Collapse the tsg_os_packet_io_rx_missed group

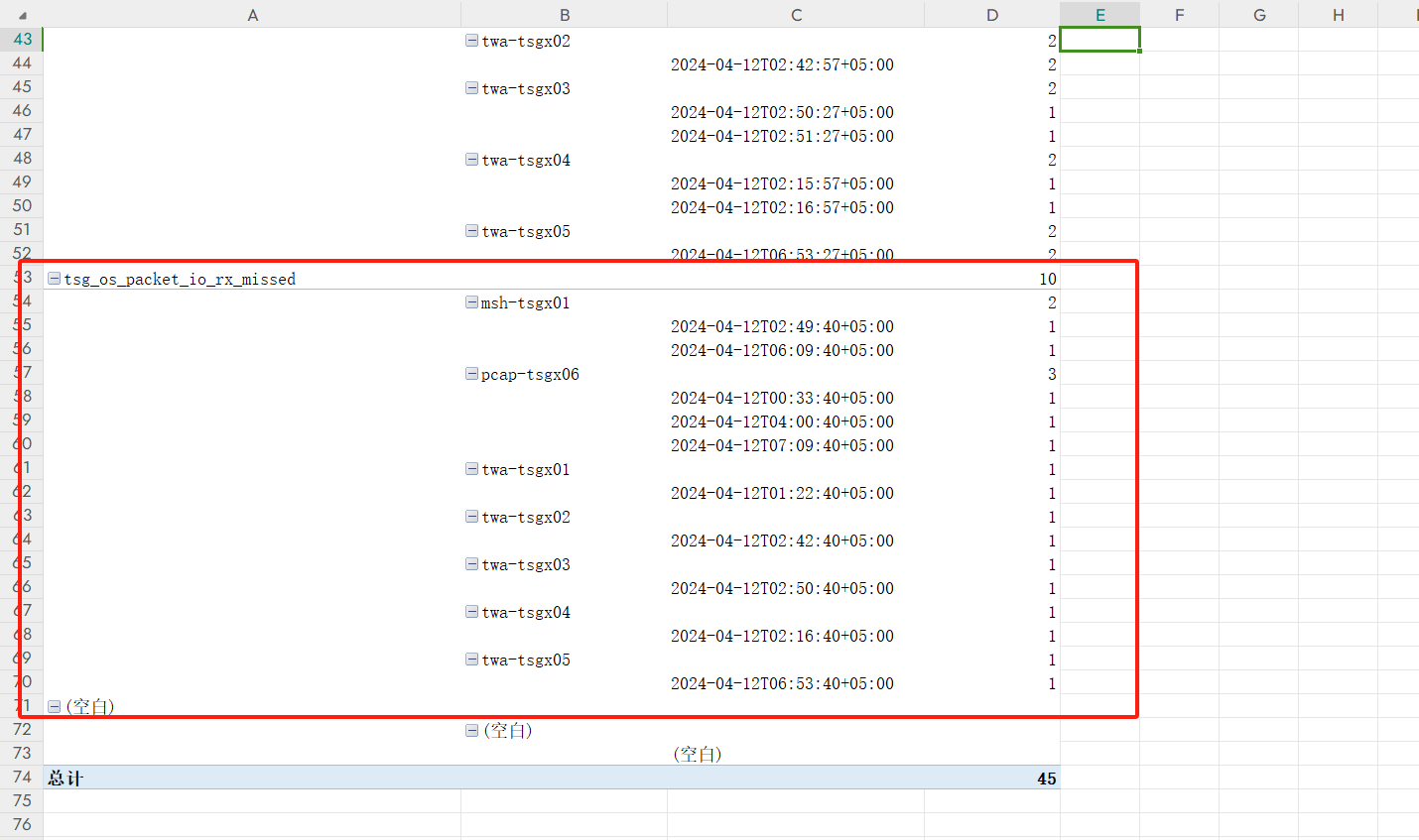(x=55, y=279)
